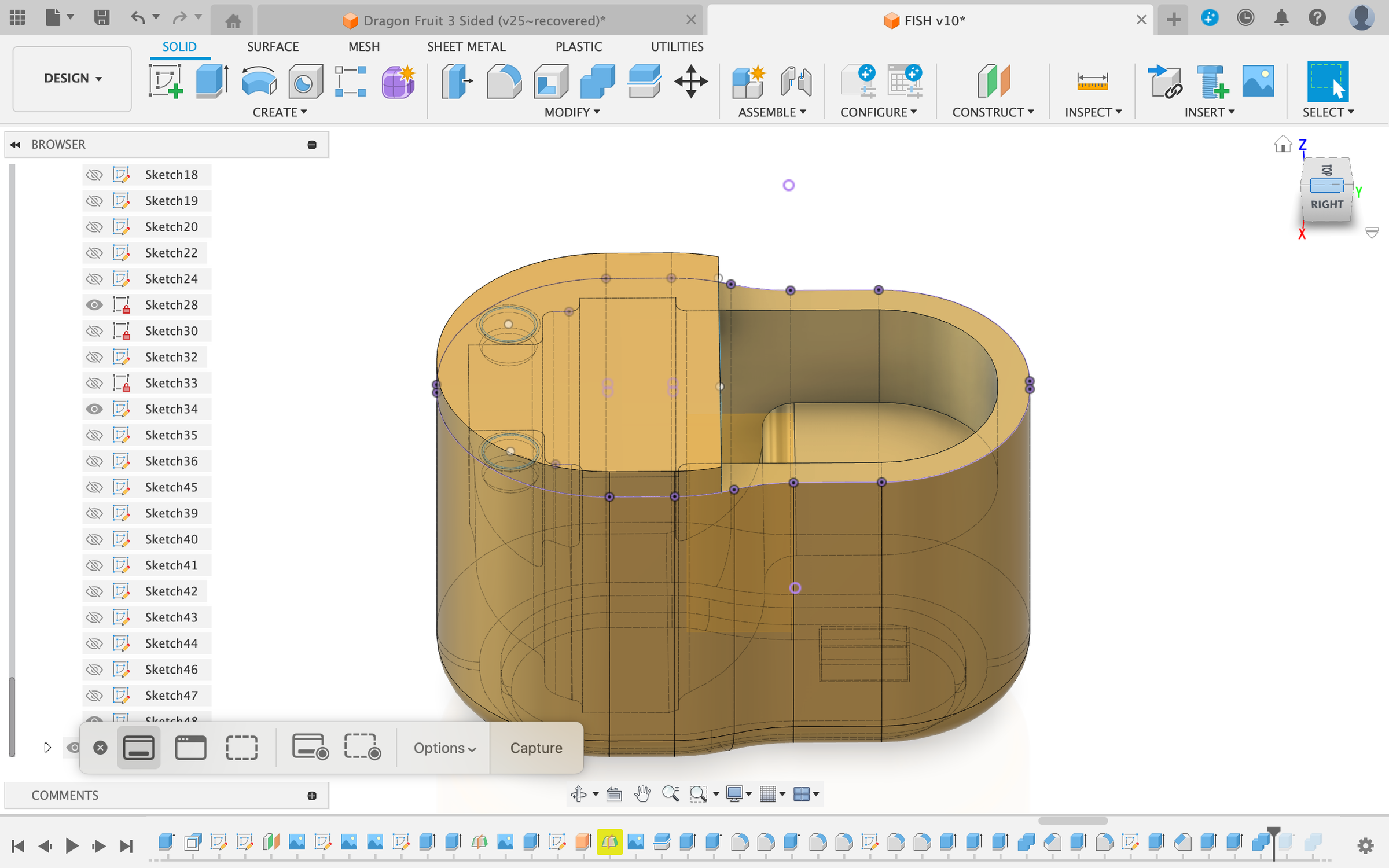The image size is (1389, 868).
Task: Open the screenshot Options dropdown
Action: pos(444,748)
